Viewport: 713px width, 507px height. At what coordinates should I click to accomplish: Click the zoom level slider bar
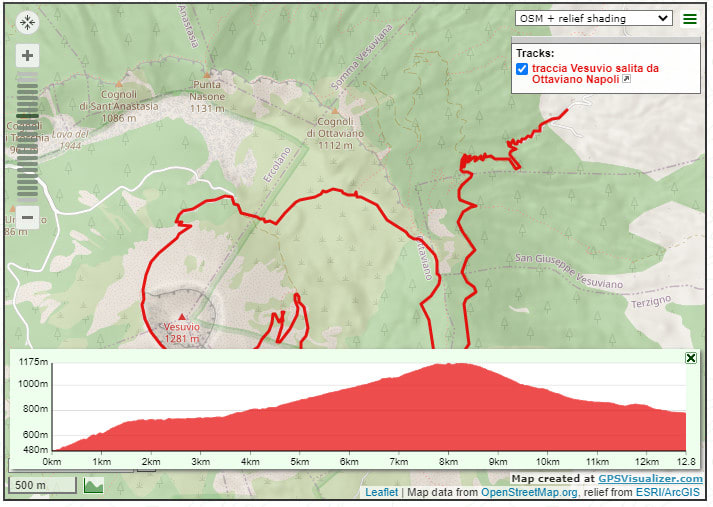pyautogui.click(x=27, y=136)
